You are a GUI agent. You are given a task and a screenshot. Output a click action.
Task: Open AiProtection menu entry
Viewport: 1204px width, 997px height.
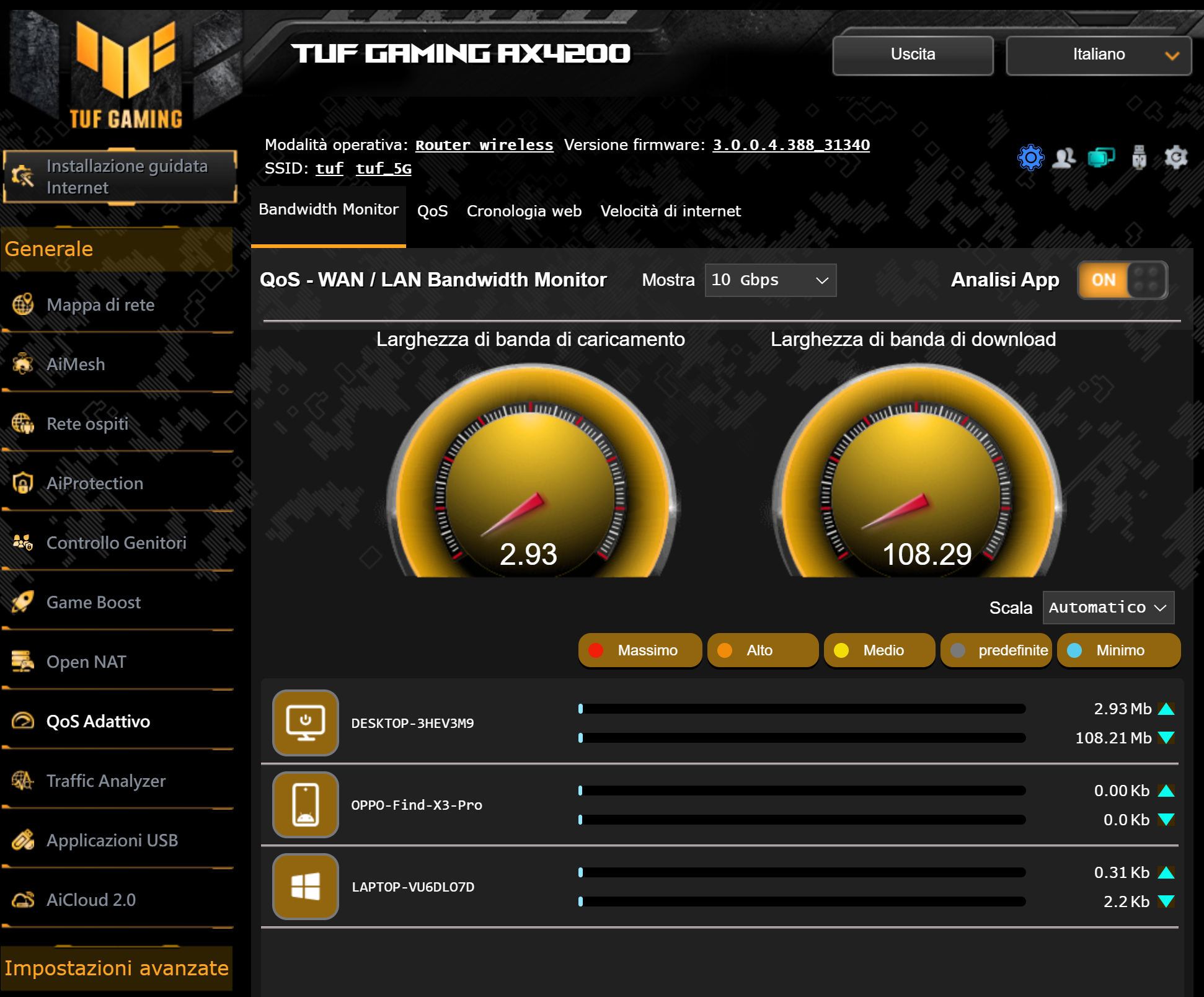(118, 483)
